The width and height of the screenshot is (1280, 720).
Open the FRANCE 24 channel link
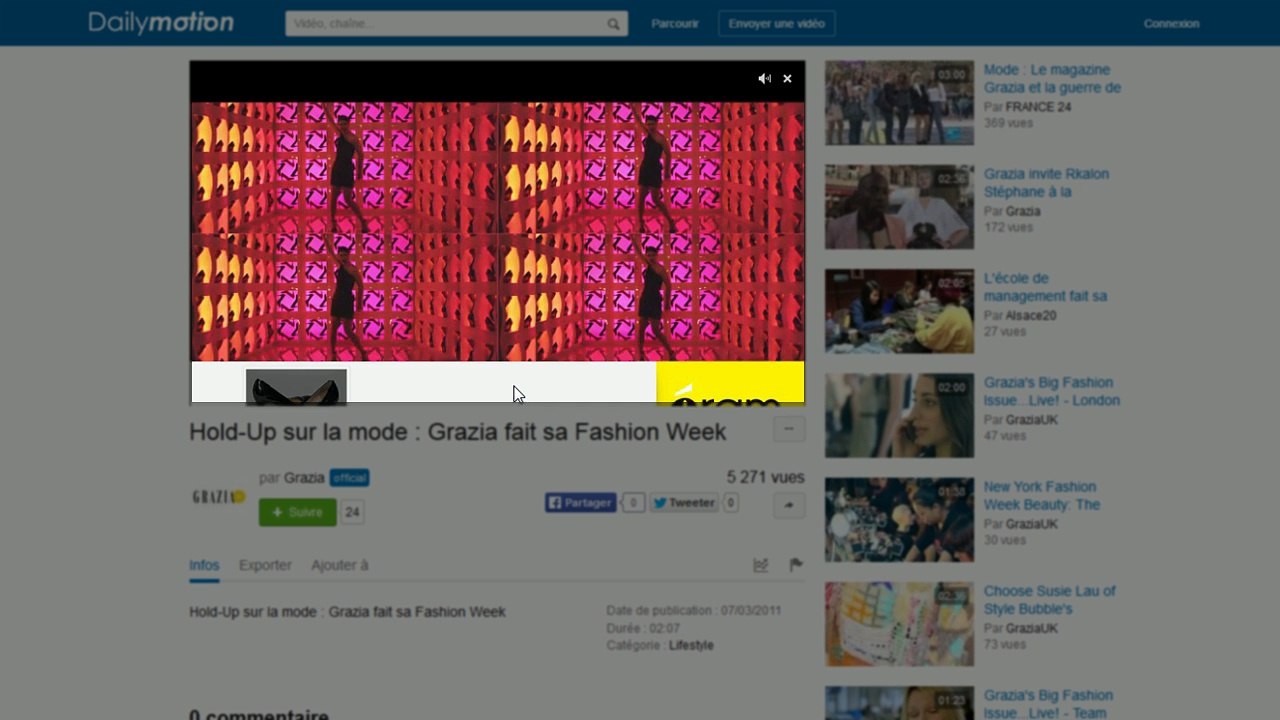[x=1038, y=107]
